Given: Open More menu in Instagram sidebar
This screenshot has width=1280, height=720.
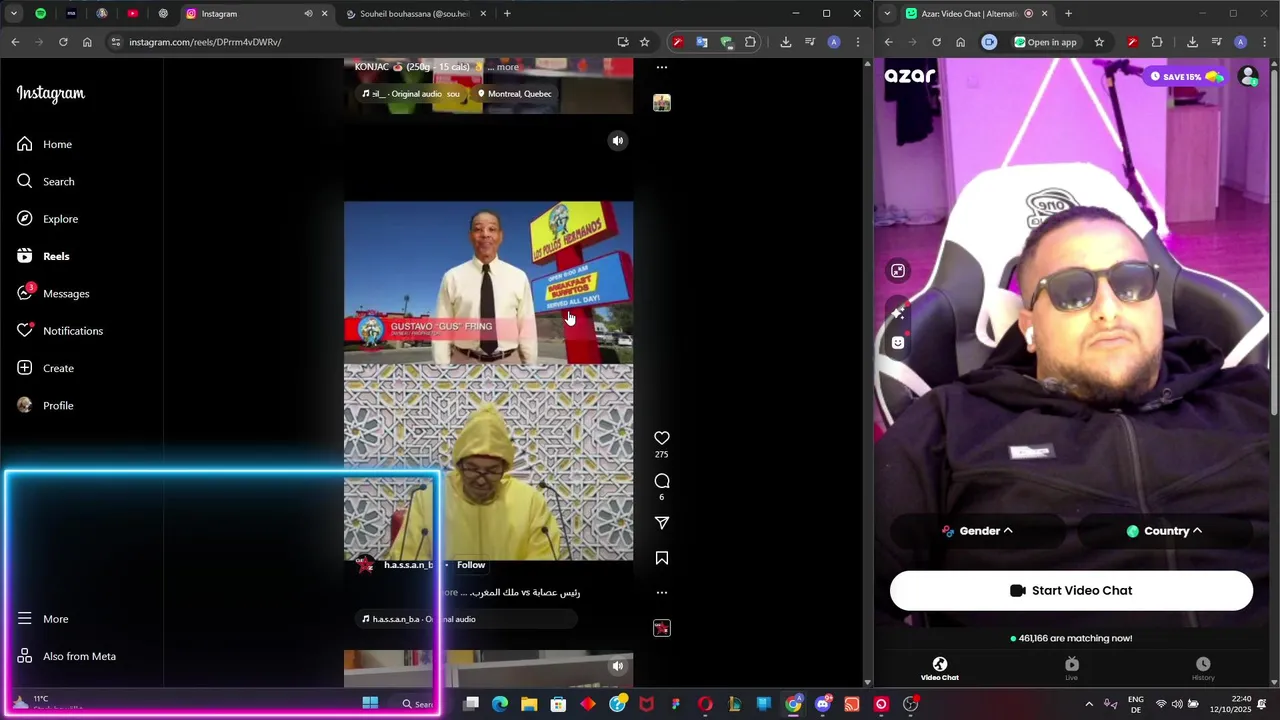Looking at the screenshot, I should [43, 619].
